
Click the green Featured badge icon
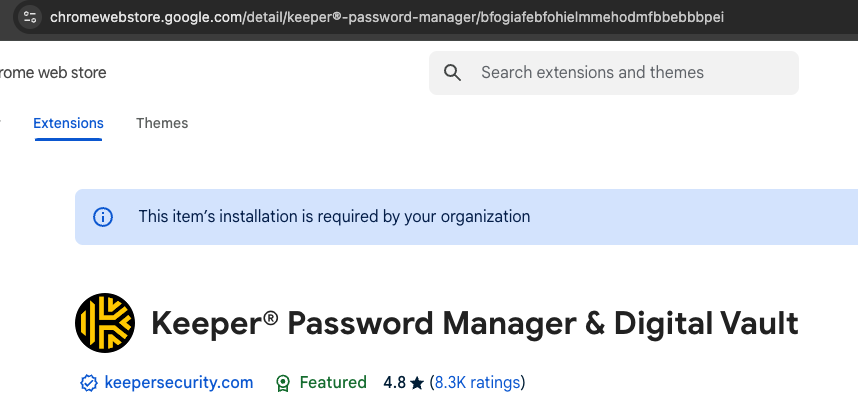(283, 383)
